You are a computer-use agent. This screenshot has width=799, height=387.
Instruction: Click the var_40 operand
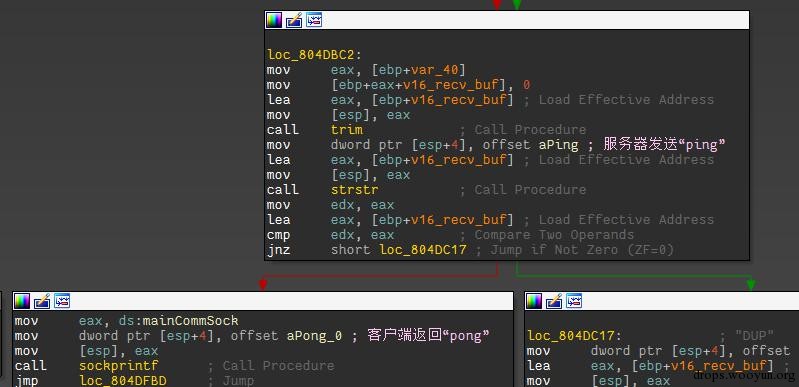(434, 69)
